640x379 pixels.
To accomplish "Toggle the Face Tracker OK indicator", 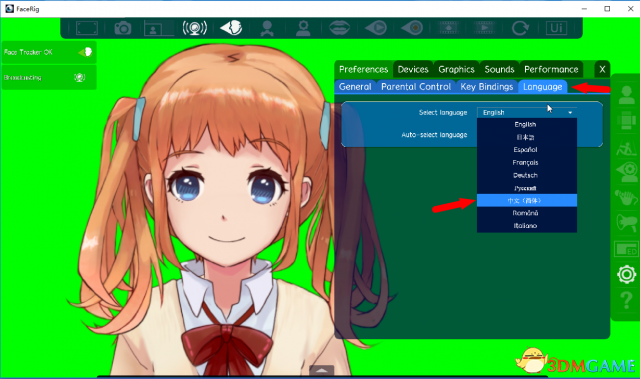I will 49,52.
